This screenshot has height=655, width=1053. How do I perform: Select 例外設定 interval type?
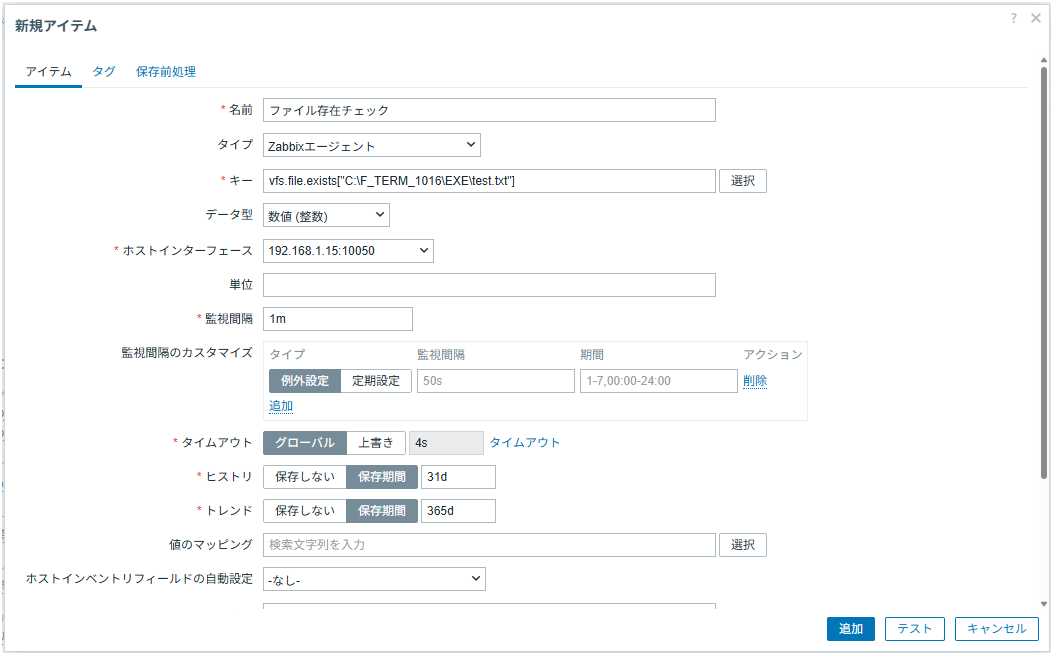click(305, 381)
